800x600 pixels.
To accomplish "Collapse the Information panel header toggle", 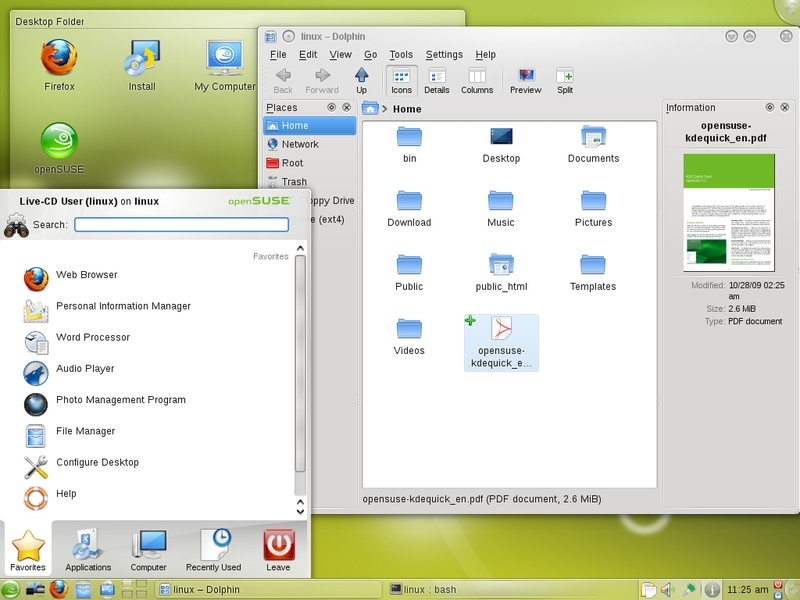I will pos(769,107).
